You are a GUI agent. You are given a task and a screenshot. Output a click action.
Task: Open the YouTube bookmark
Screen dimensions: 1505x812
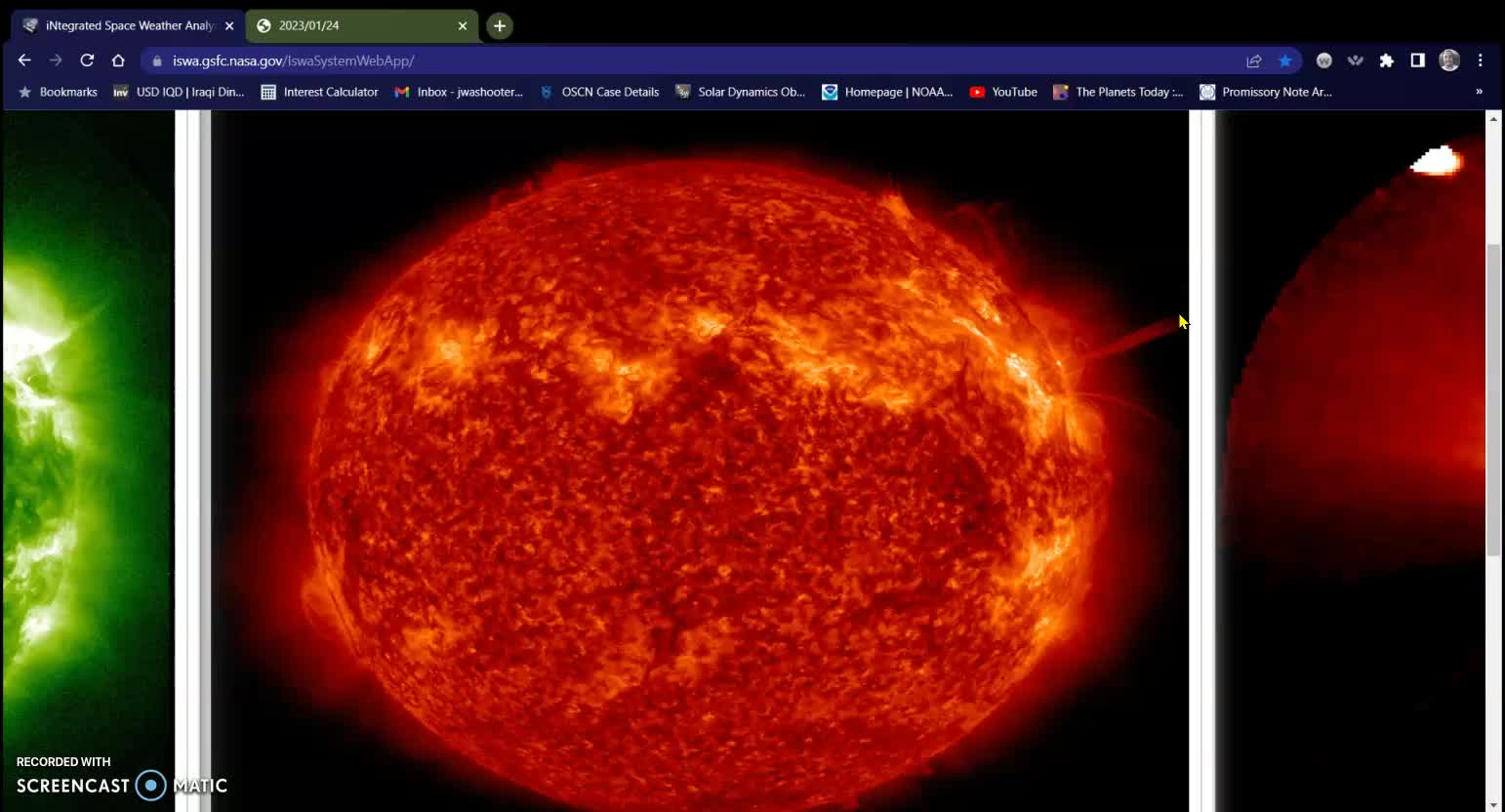[1003, 92]
